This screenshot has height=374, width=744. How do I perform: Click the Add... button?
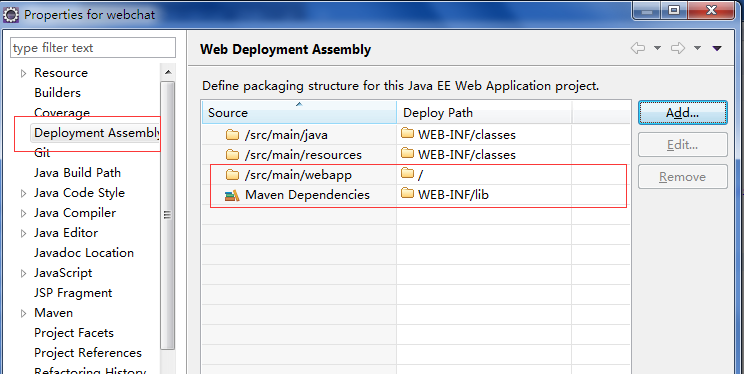coord(682,112)
